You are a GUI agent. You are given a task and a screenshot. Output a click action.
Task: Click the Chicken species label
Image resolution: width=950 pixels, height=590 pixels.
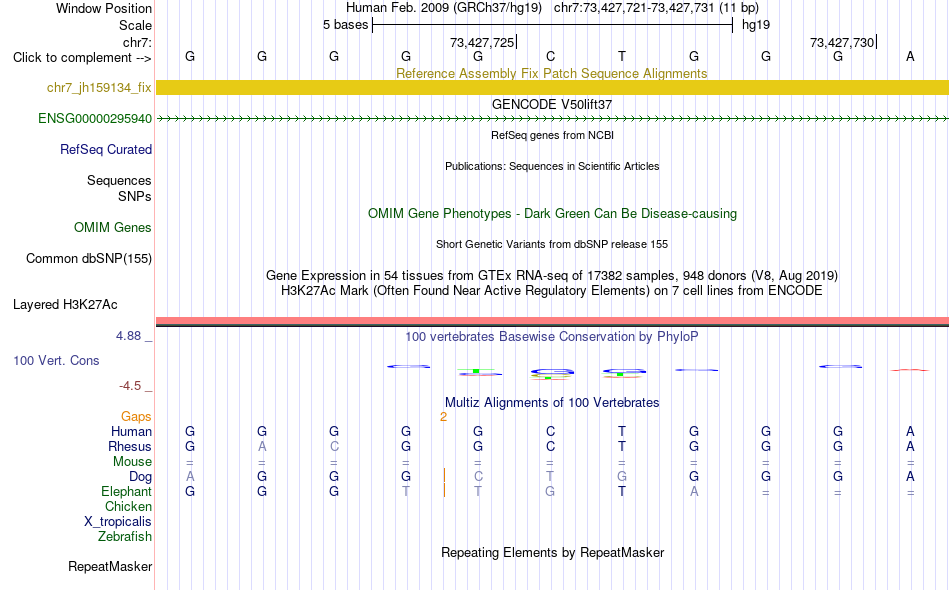[x=128, y=506]
